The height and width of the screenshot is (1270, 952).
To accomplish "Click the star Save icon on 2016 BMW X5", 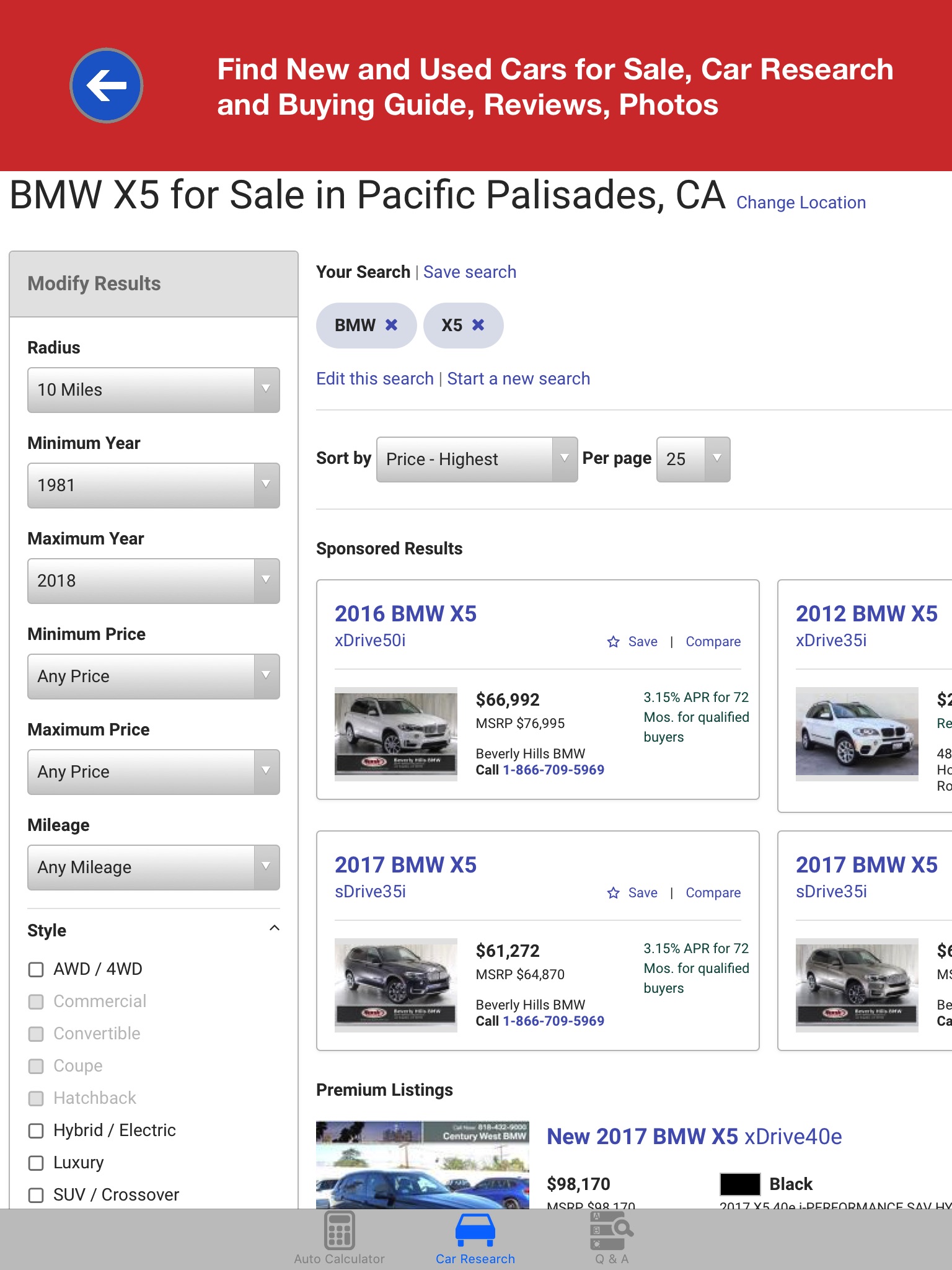I will coord(614,642).
